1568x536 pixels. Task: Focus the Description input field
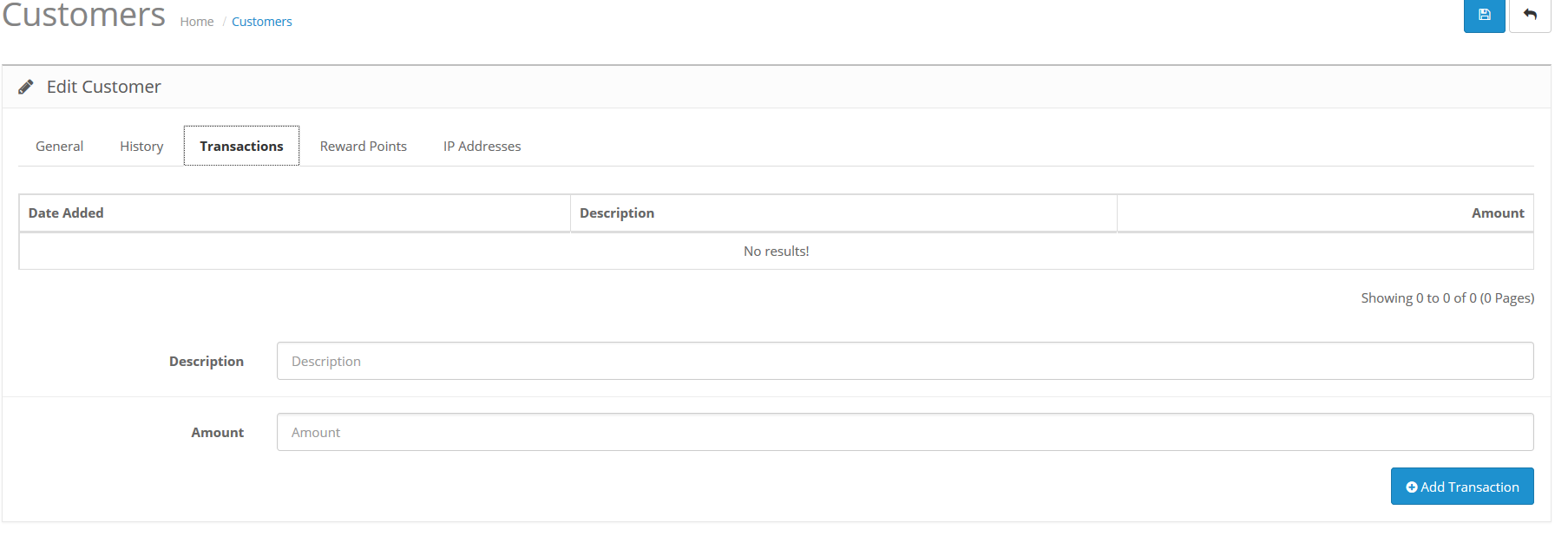pyautogui.click(x=905, y=361)
